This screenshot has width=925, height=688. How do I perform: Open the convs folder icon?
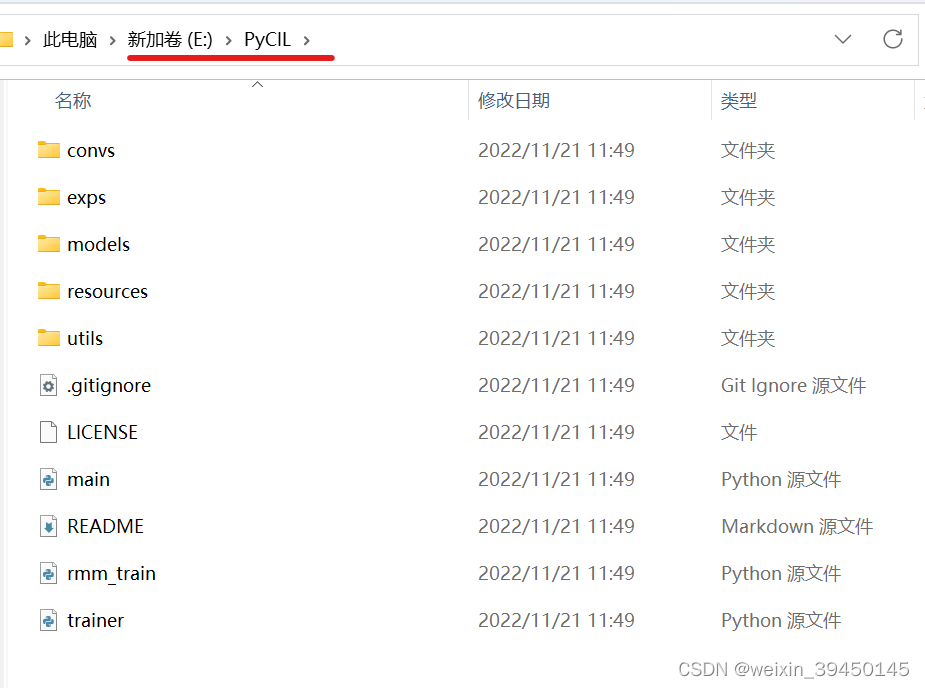point(48,150)
